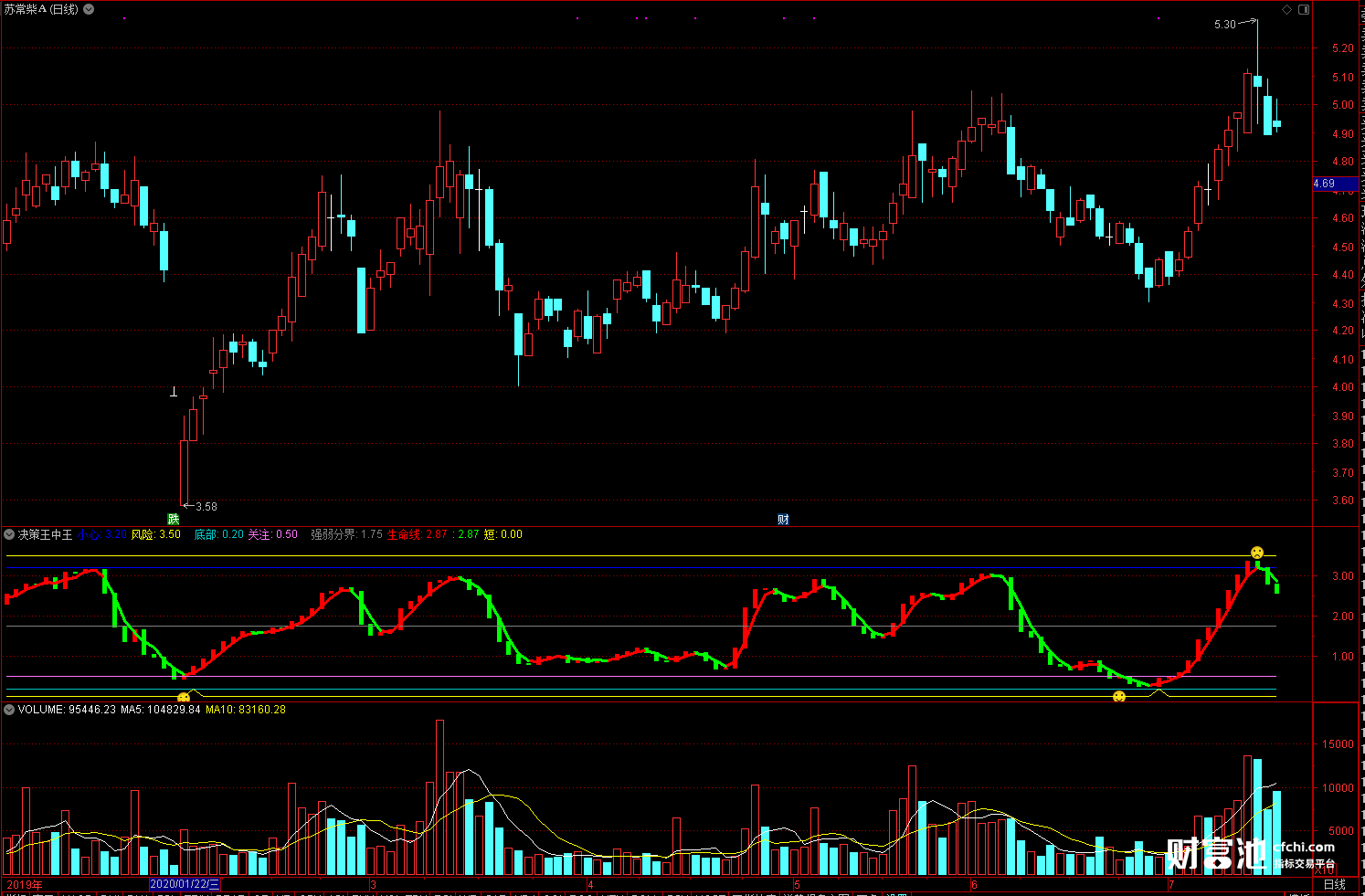This screenshot has height=896, width=1365.
Task: Click the 日线 period button at bottom right
Action: click(x=1335, y=884)
